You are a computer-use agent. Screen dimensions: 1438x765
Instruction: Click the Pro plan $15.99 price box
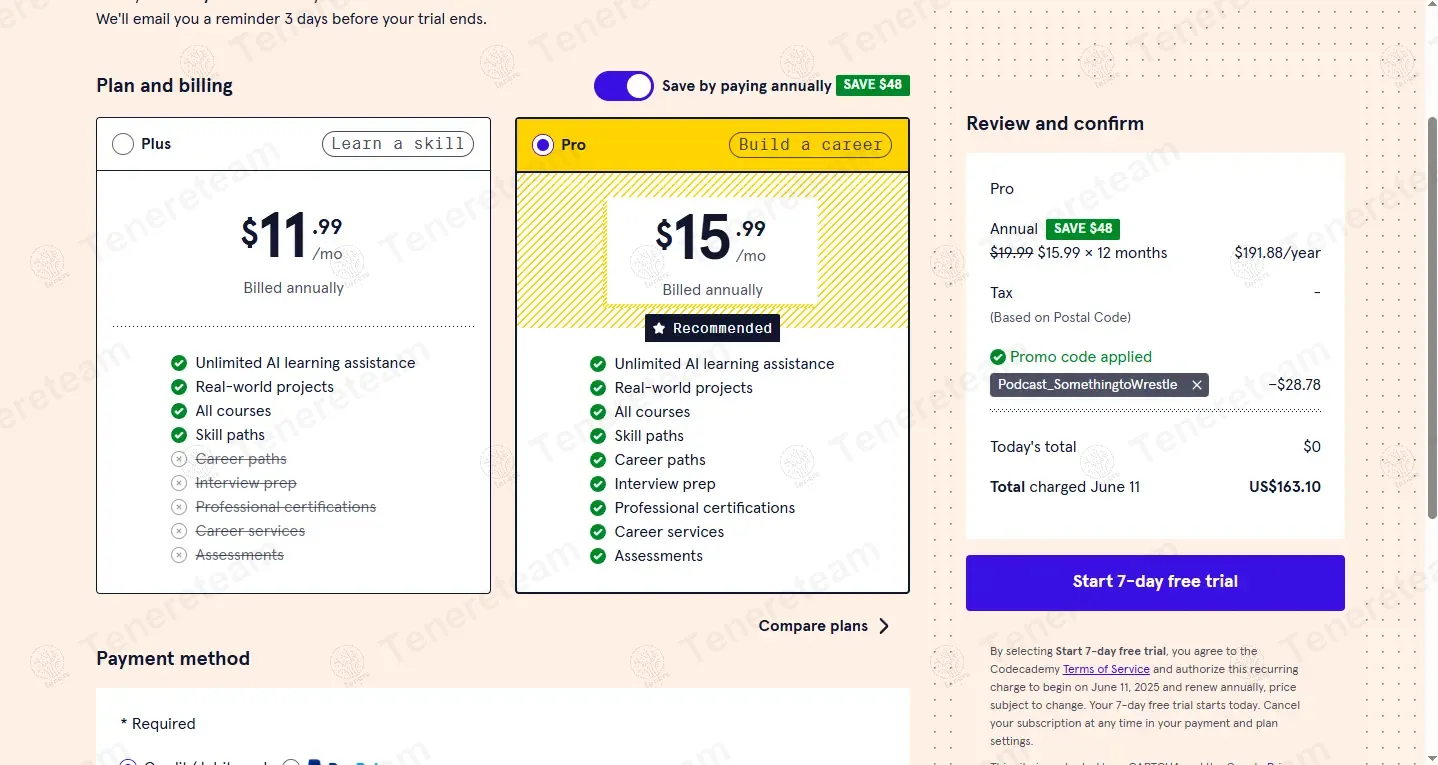click(x=712, y=250)
